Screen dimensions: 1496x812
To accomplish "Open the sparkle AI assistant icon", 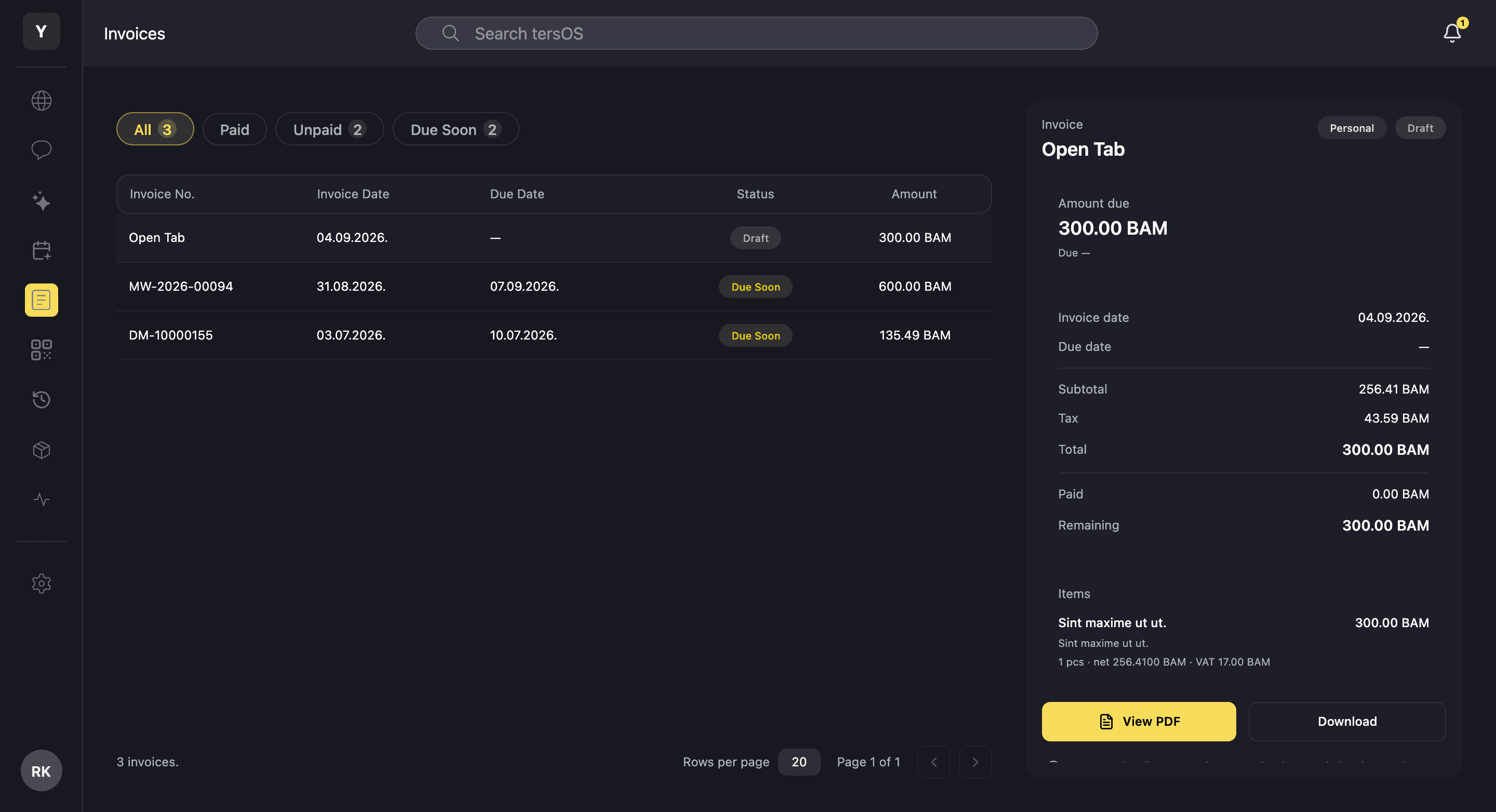I will [41, 201].
